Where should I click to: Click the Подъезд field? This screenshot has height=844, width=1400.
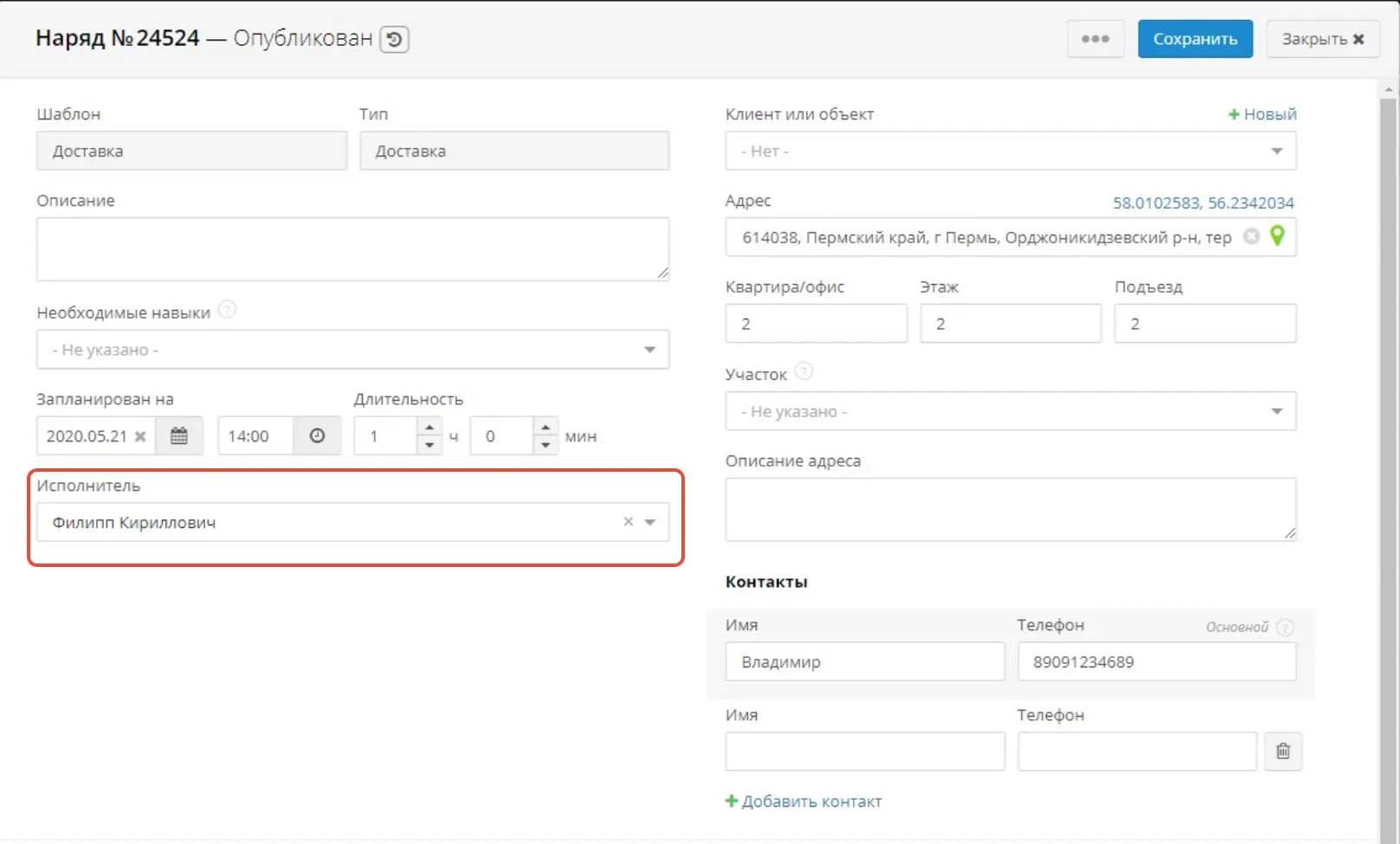pyautogui.click(x=1205, y=324)
